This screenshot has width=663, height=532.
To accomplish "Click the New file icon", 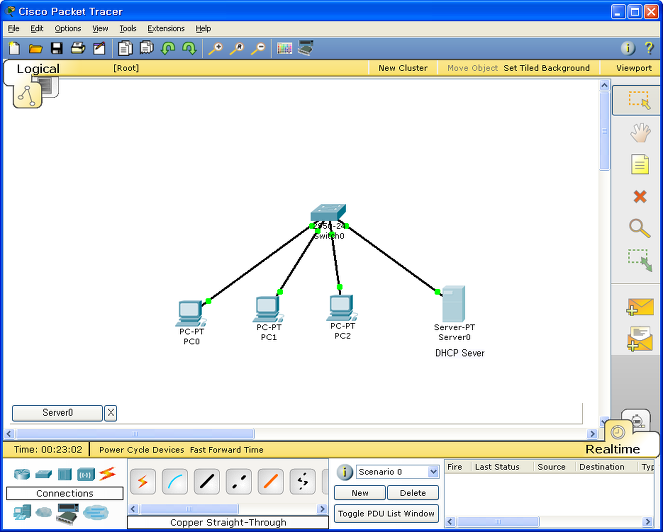I will pyautogui.click(x=14, y=48).
